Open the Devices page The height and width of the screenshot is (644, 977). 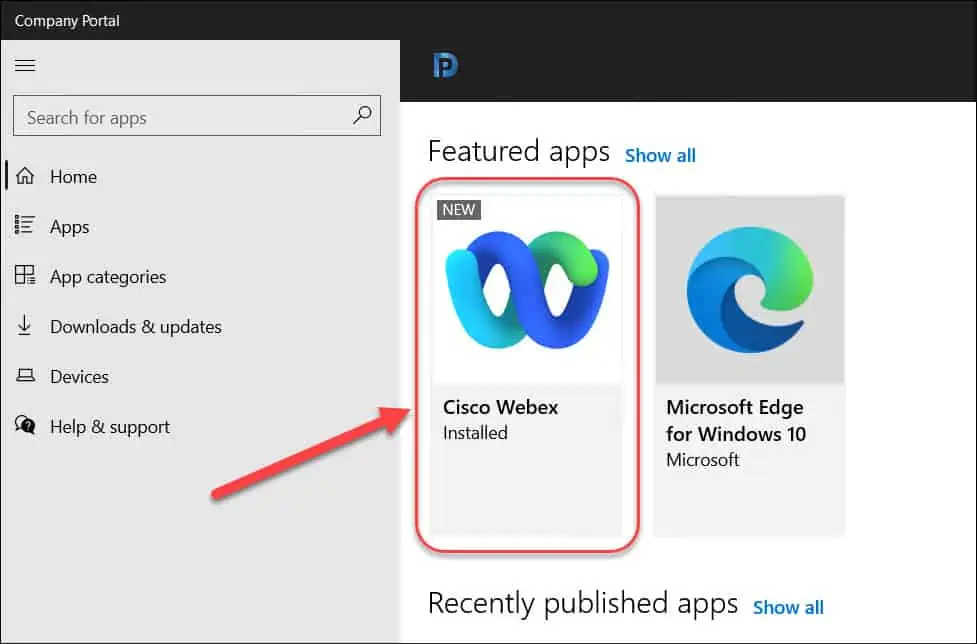coord(79,377)
